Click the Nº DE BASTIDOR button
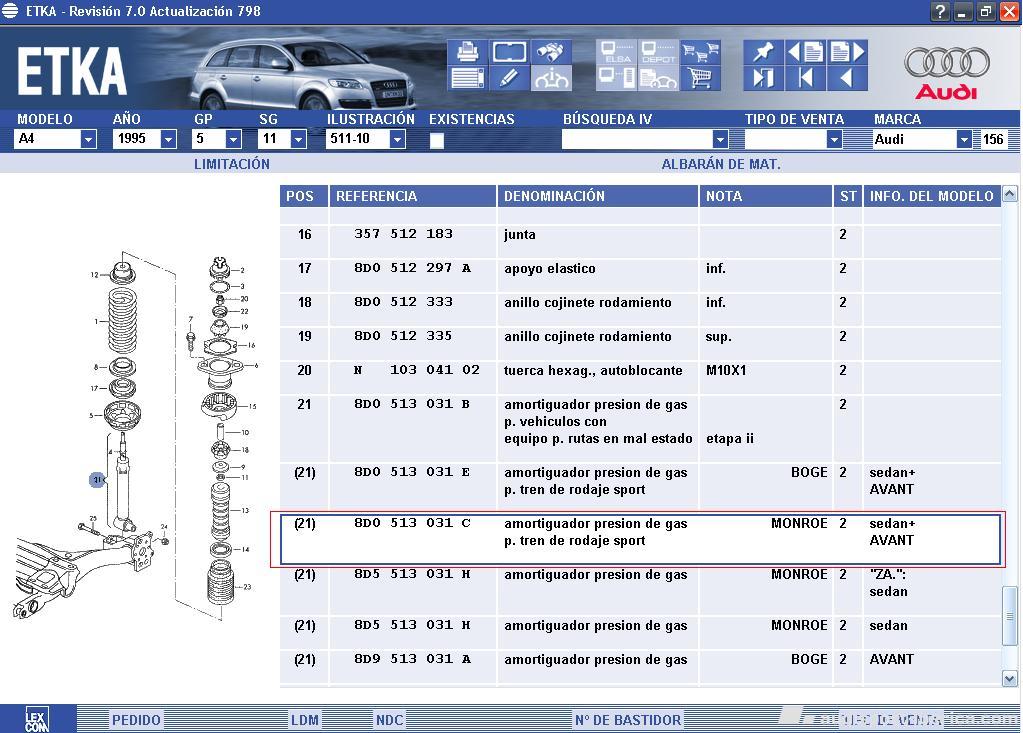 (x=628, y=720)
